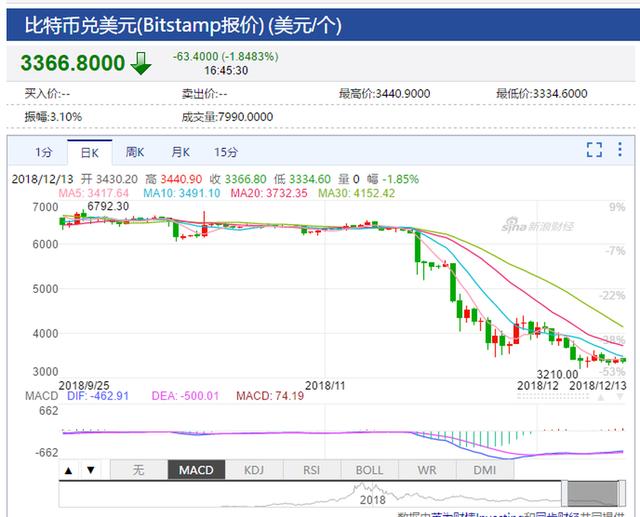This screenshot has height=517, width=640.
Task: Click the change value -63.4000 (-1.8483%)
Action: click(x=226, y=56)
